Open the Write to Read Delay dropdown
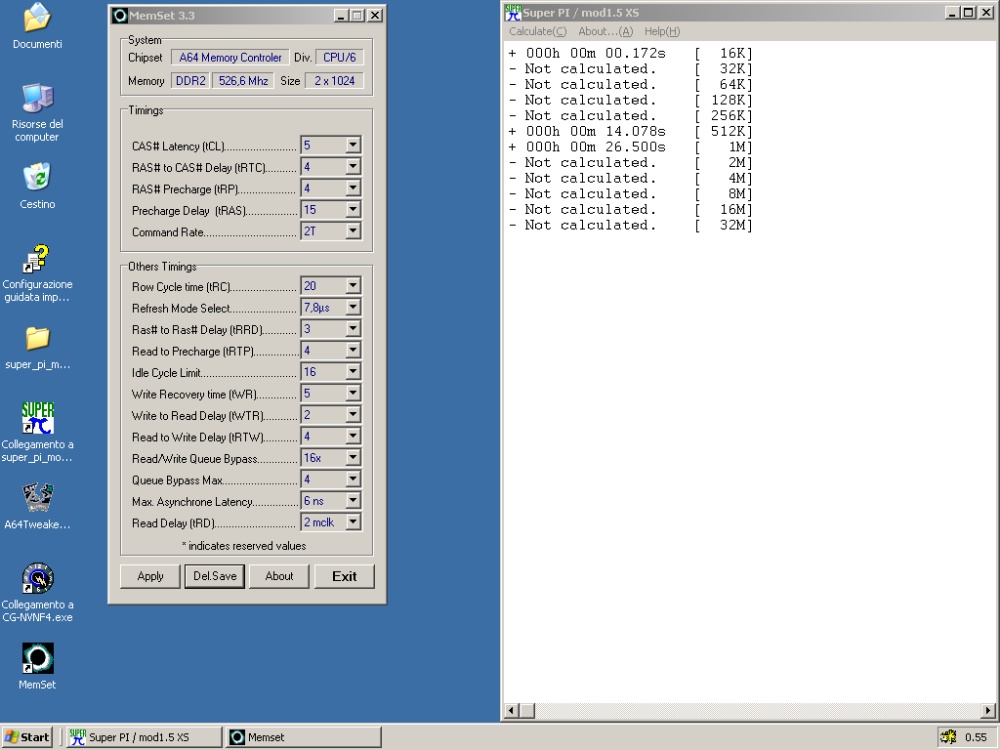This screenshot has width=1000, height=750. [353, 415]
